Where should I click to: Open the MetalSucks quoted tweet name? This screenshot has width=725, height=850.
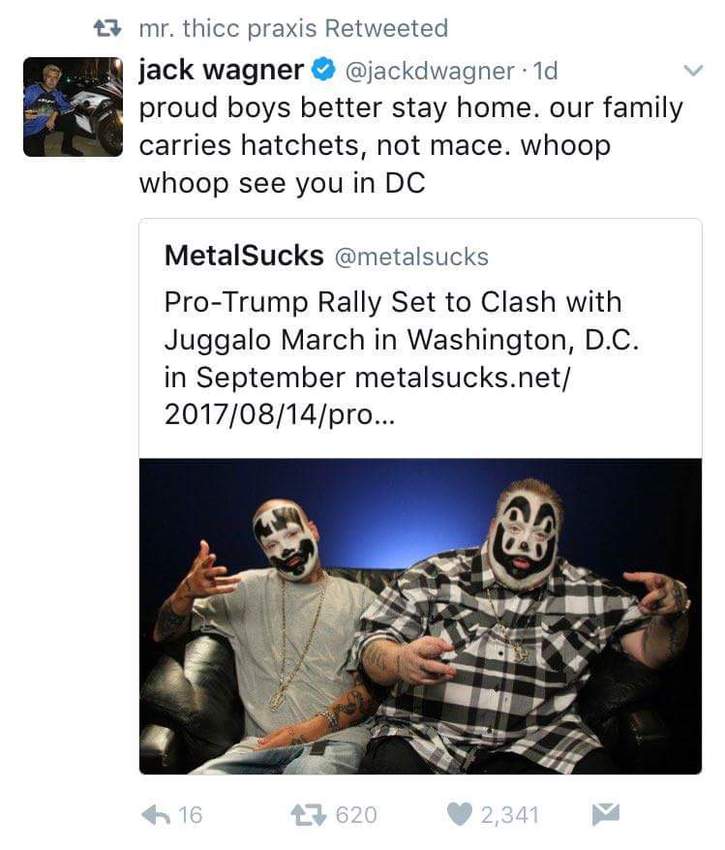click(x=244, y=255)
